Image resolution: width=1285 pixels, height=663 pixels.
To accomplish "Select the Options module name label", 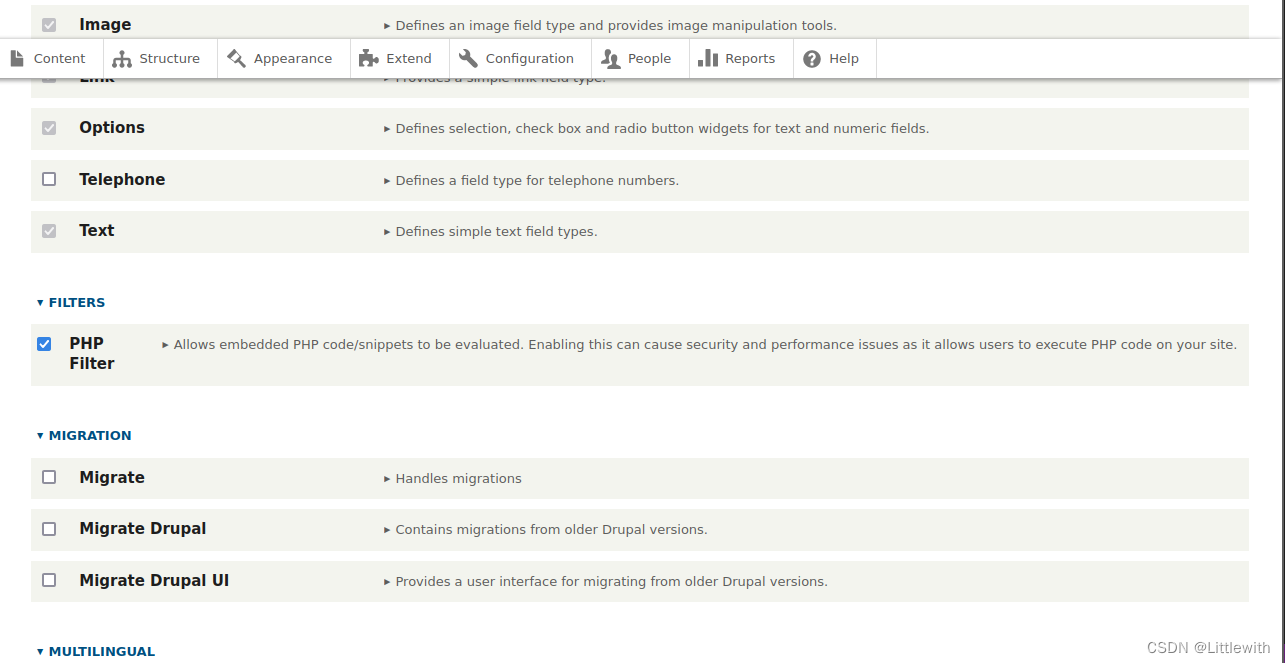I will 112,128.
